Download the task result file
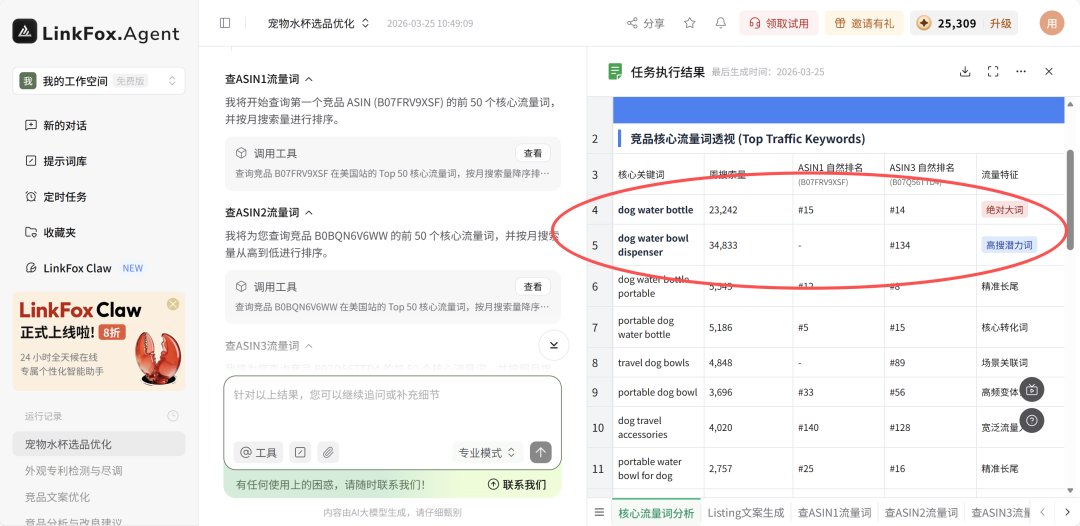 click(x=965, y=72)
